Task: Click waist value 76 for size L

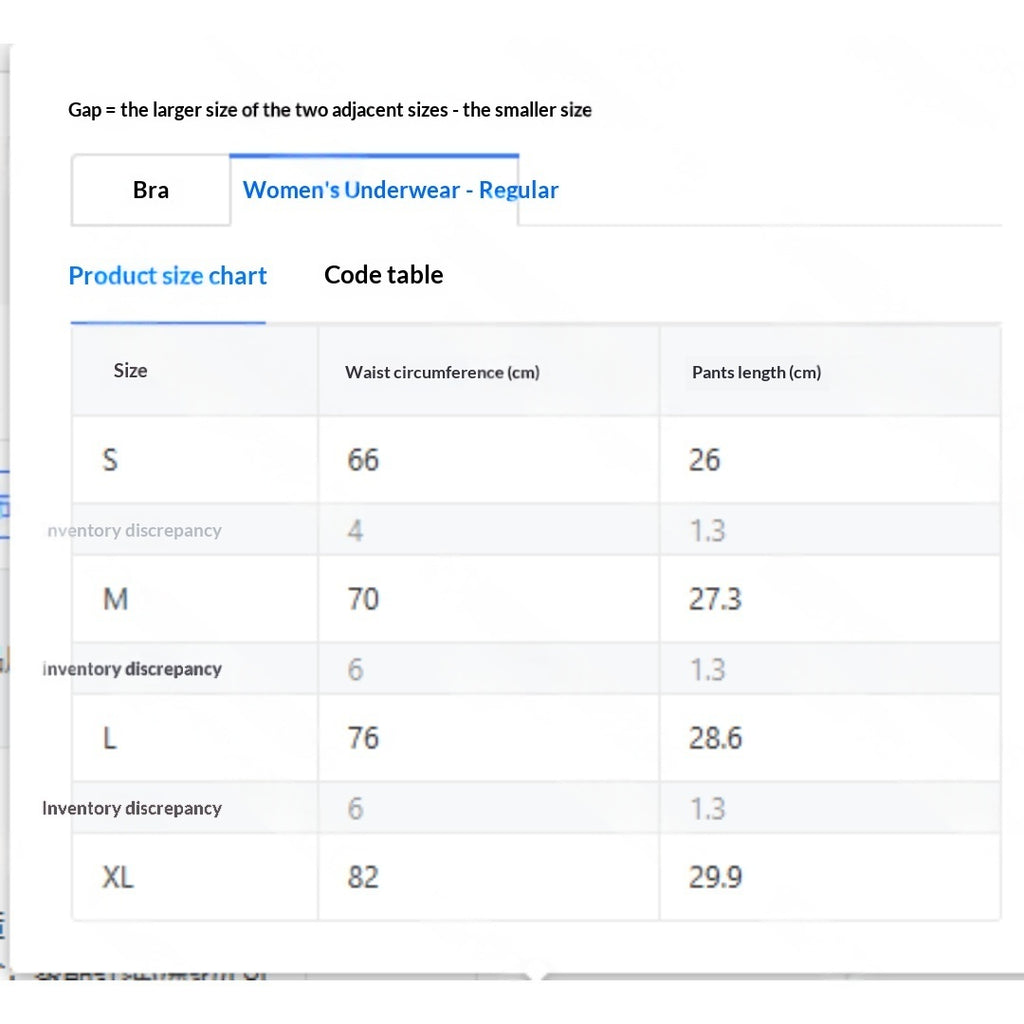Action: 363,738
